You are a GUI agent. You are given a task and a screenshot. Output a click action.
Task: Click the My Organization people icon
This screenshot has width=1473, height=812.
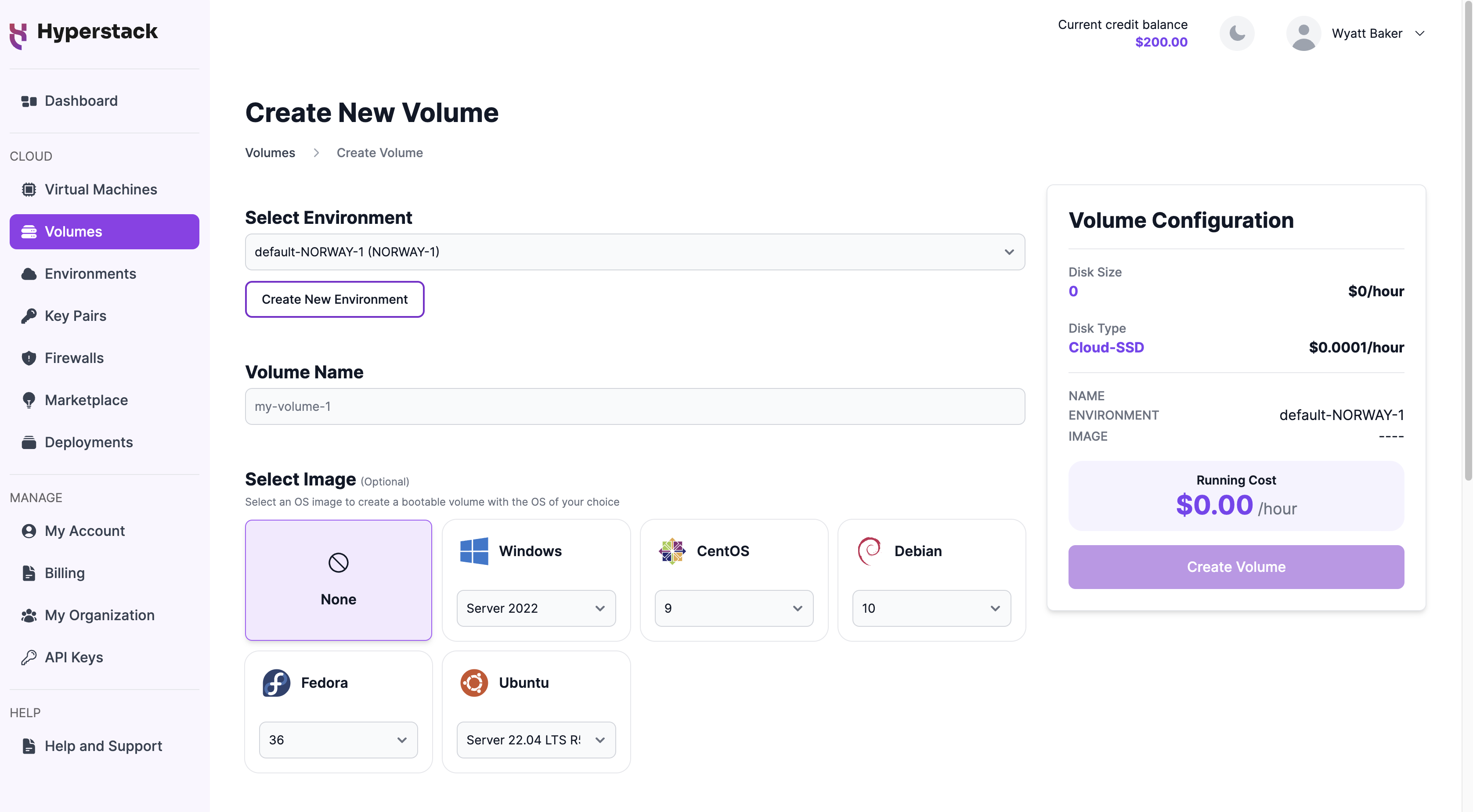pos(29,615)
